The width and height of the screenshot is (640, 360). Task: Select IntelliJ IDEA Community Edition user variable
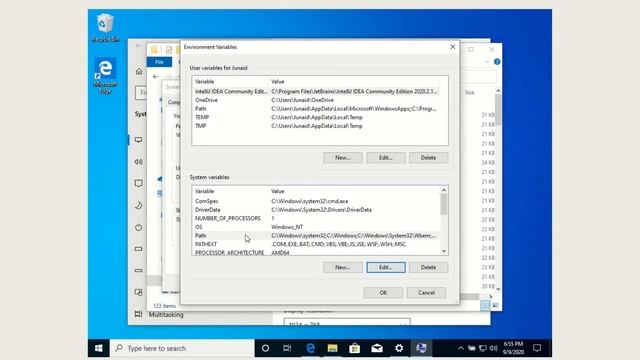point(316,91)
